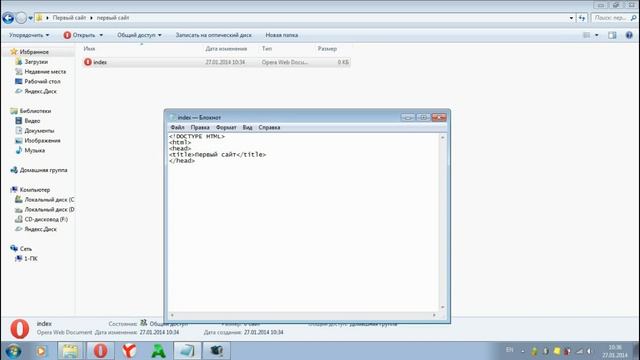Click the Новая папка button
Image resolution: width=640 pixels, height=360 pixels.
coord(282,35)
